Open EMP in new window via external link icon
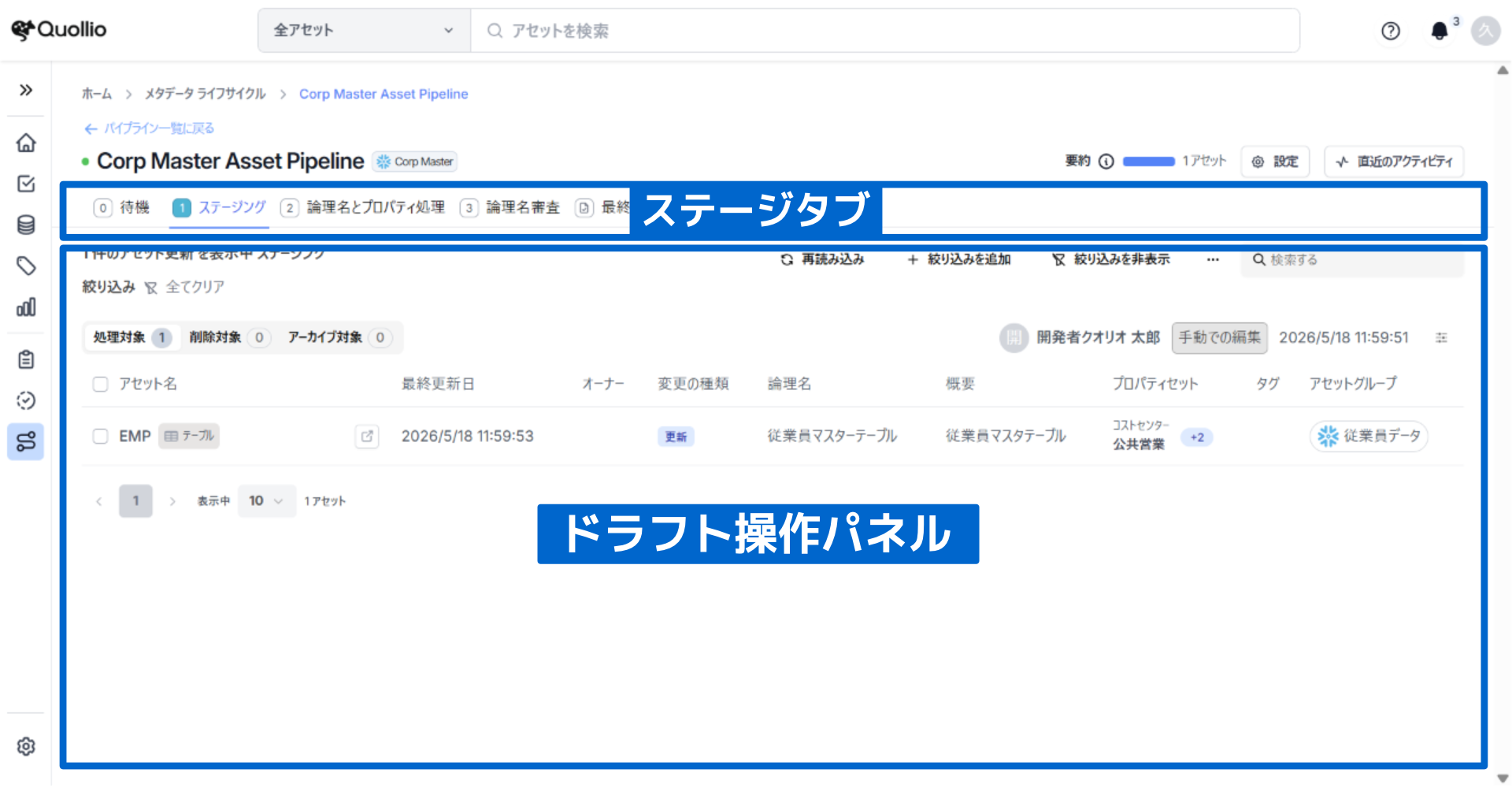1512x788 pixels. 367,436
